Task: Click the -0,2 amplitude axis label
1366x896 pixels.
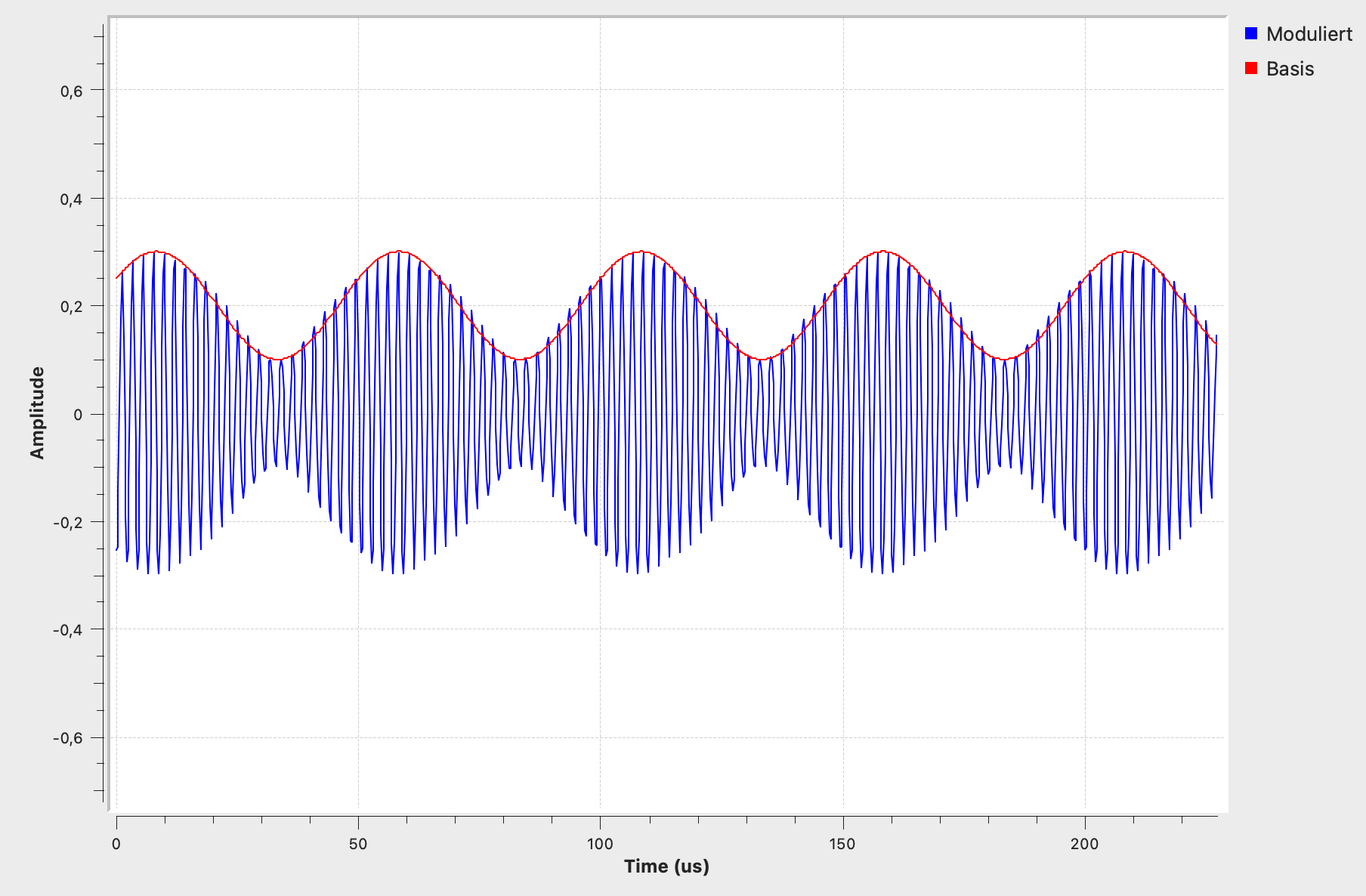Action: pyautogui.click(x=68, y=523)
